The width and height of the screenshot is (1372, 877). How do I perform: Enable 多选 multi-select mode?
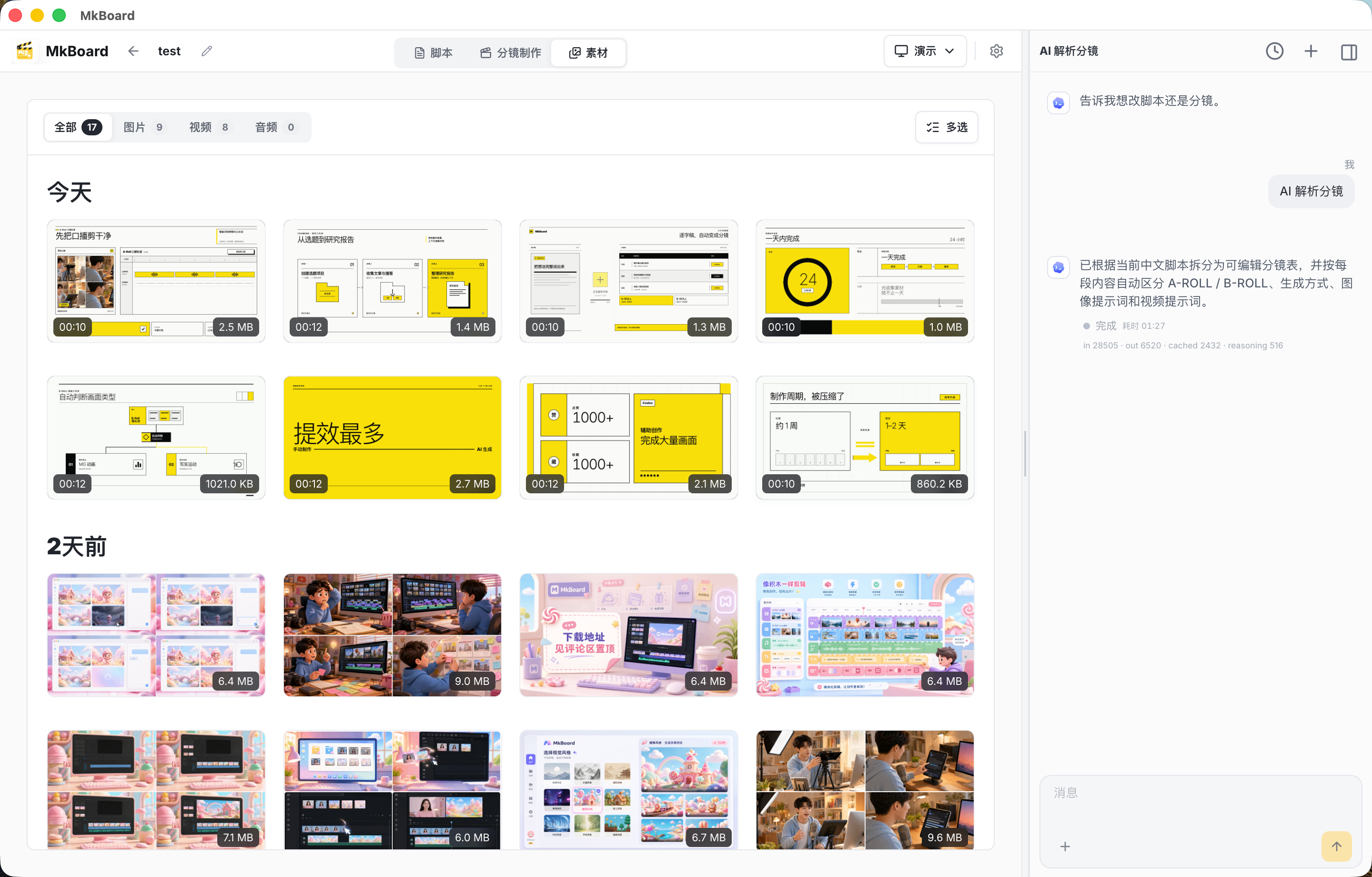[x=947, y=127]
